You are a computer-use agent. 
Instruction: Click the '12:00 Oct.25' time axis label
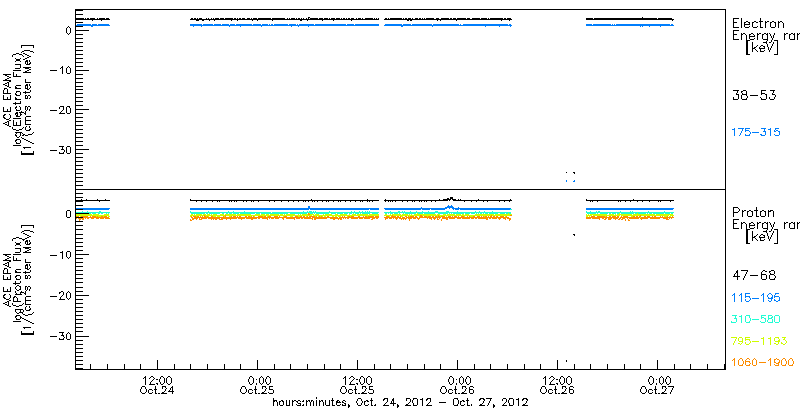(357, 386)
